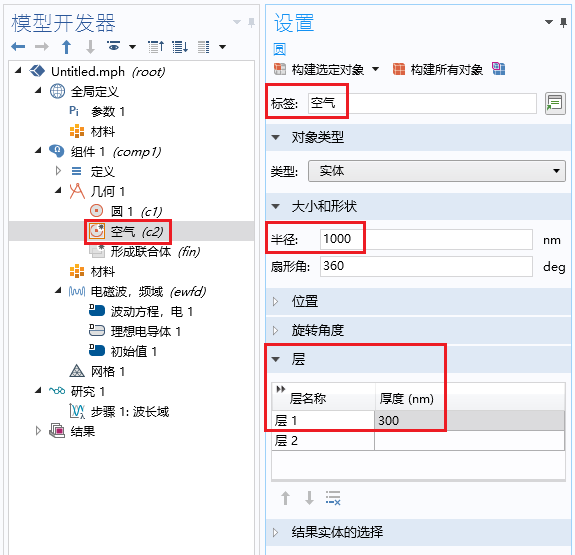
Task: Pin the 模型开发器 panel
Action: click(x=252, y=22)
